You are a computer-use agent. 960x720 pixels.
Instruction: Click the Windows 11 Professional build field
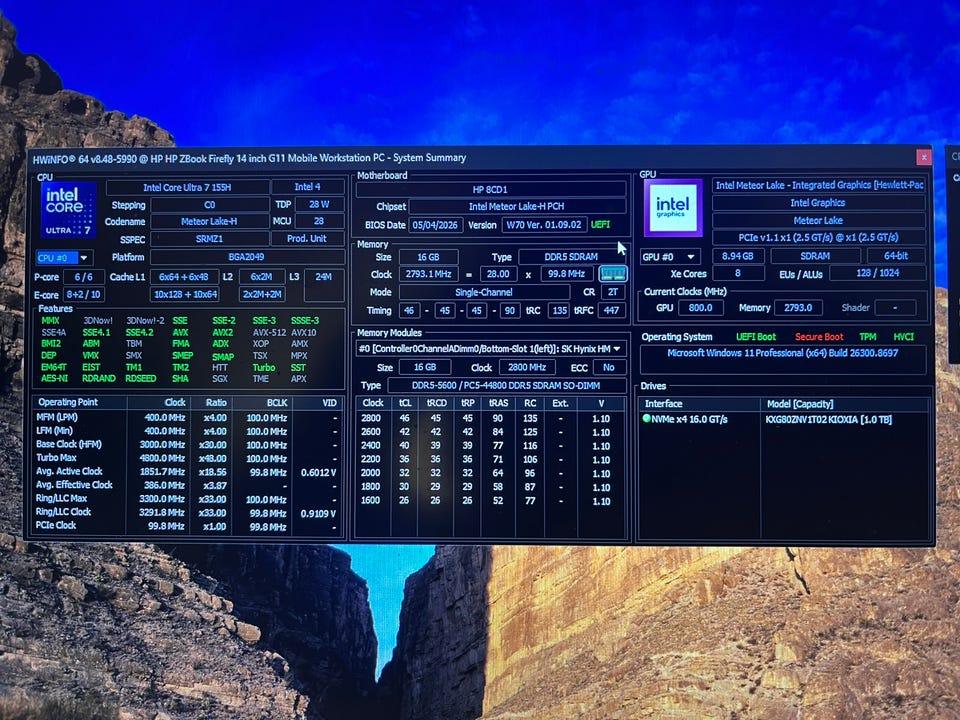782,359
